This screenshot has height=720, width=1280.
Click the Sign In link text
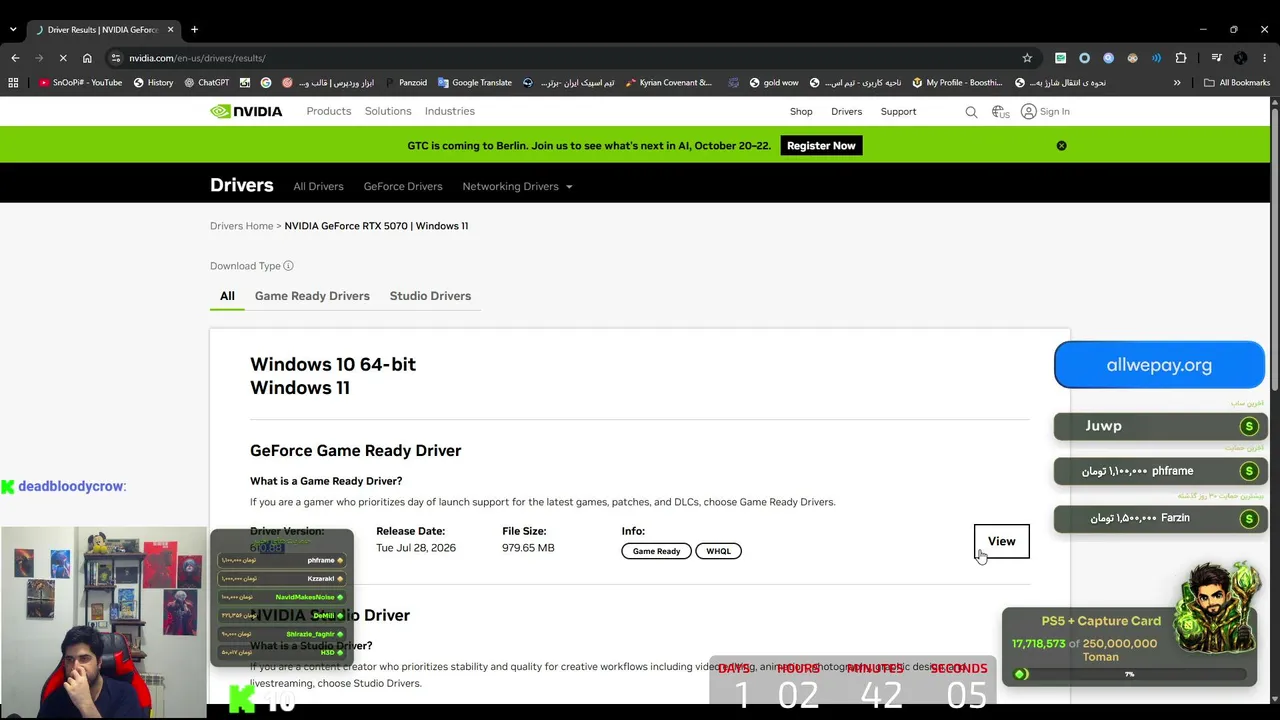[1054, 112]
